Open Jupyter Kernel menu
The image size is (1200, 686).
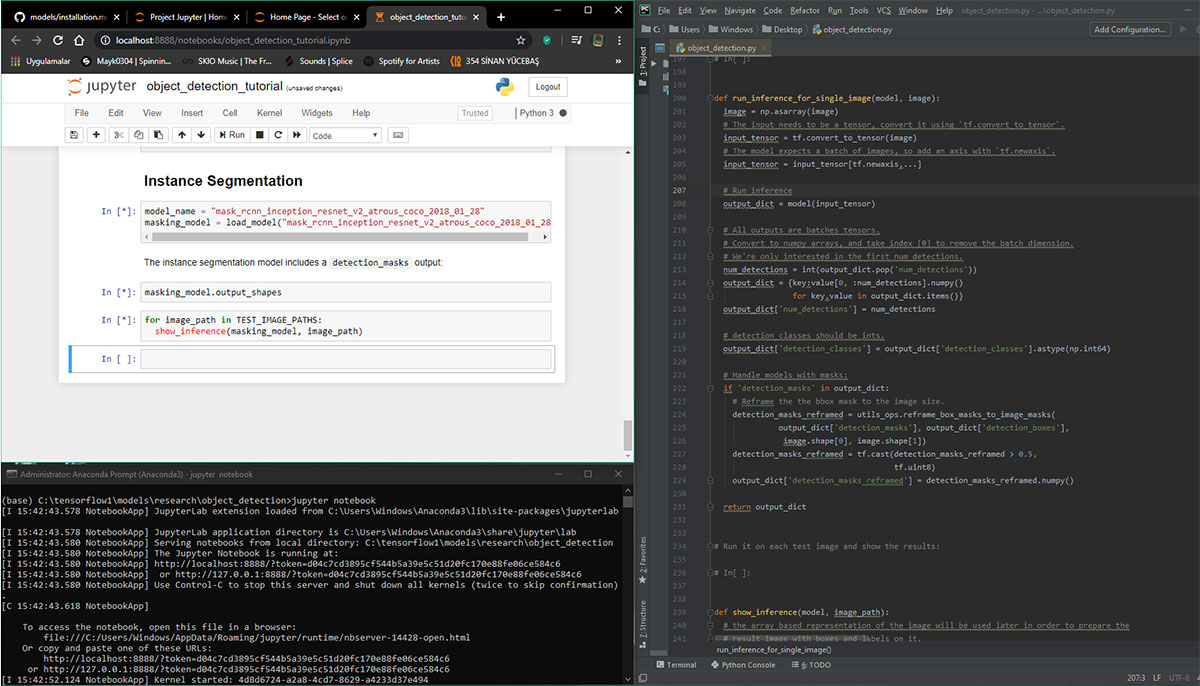pos(269,113)
